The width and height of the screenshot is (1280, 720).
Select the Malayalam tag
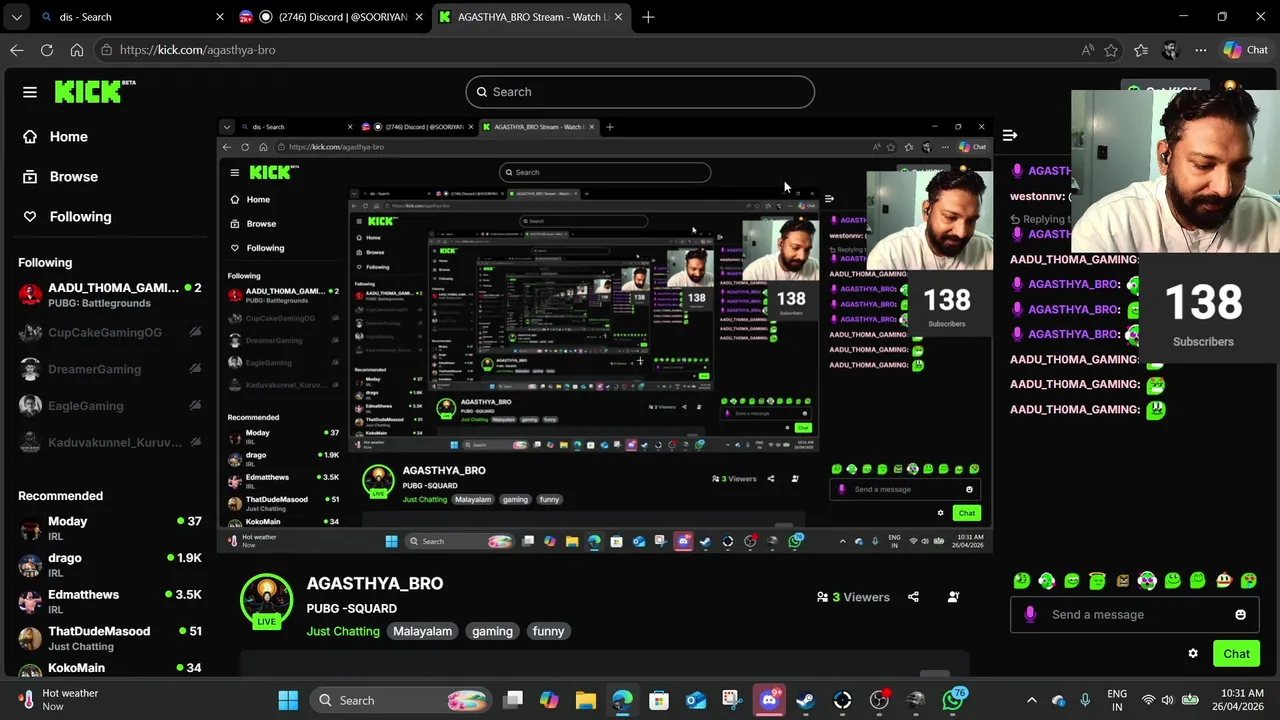422,631
